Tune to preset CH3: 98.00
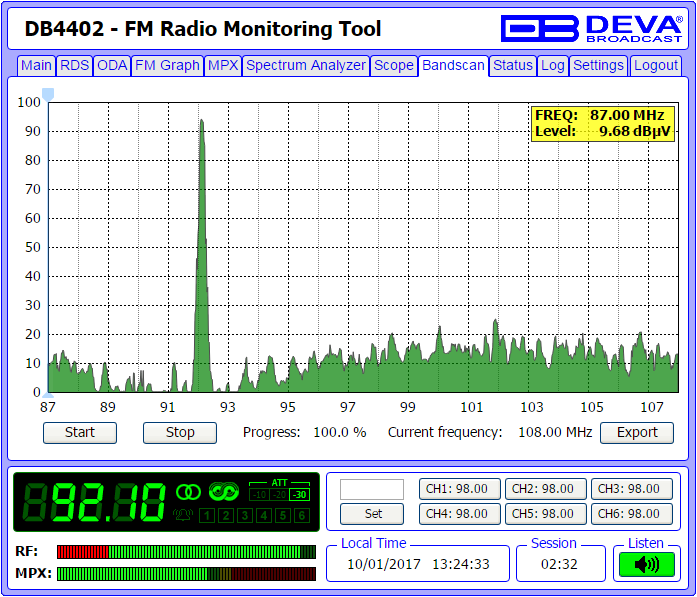Screen dimensions: 697x597 [632, 489]
